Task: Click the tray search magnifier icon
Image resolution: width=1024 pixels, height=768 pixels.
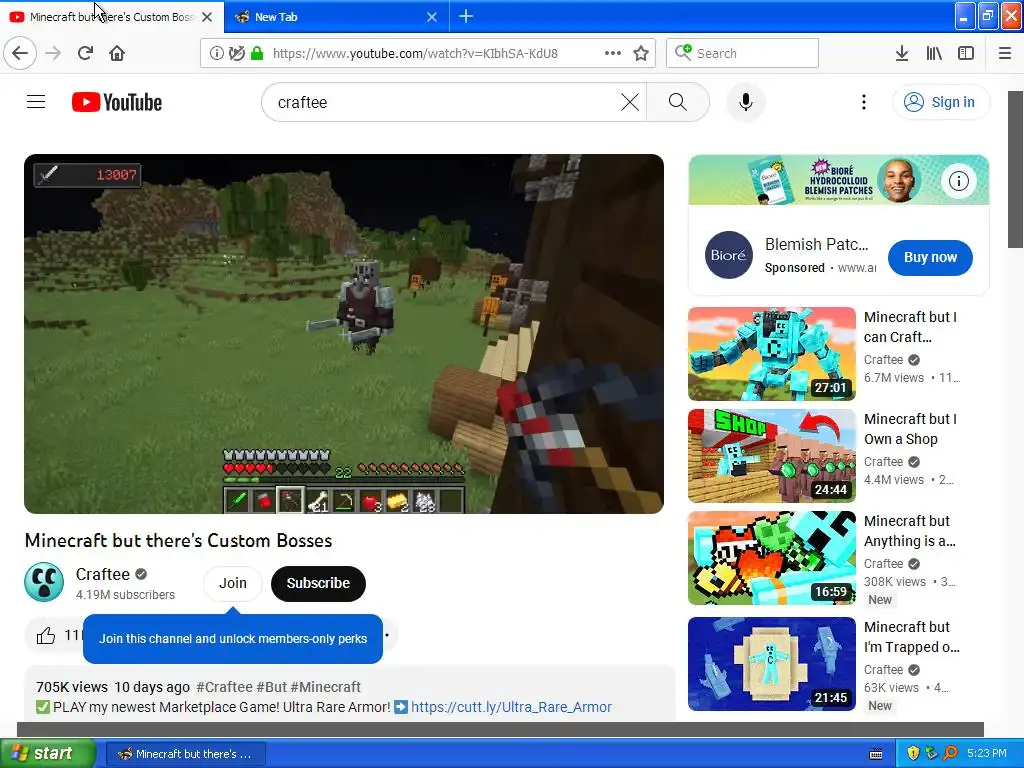Action: pos(950,753)
